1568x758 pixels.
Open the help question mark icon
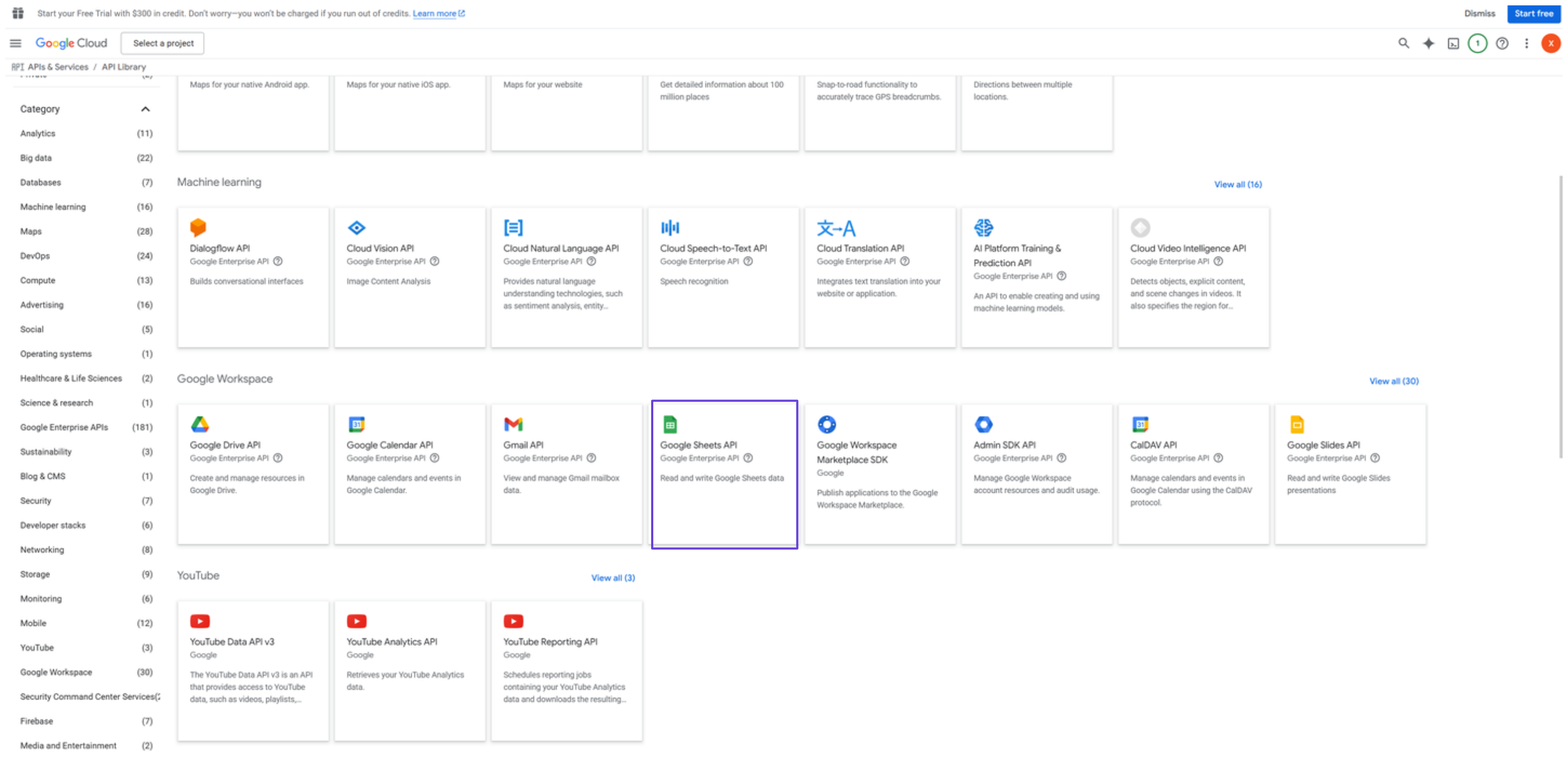coord(1503,43)
